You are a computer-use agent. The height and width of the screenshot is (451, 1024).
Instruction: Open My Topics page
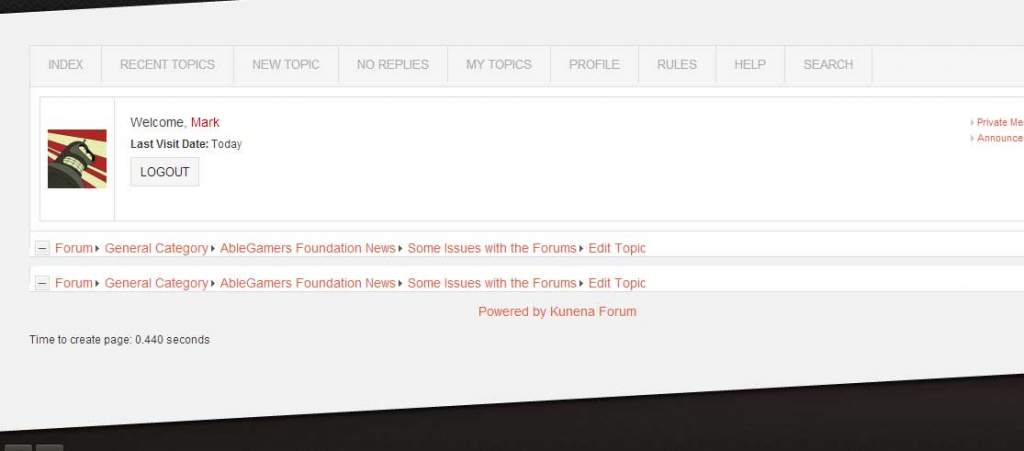click(x=499, y=64)
